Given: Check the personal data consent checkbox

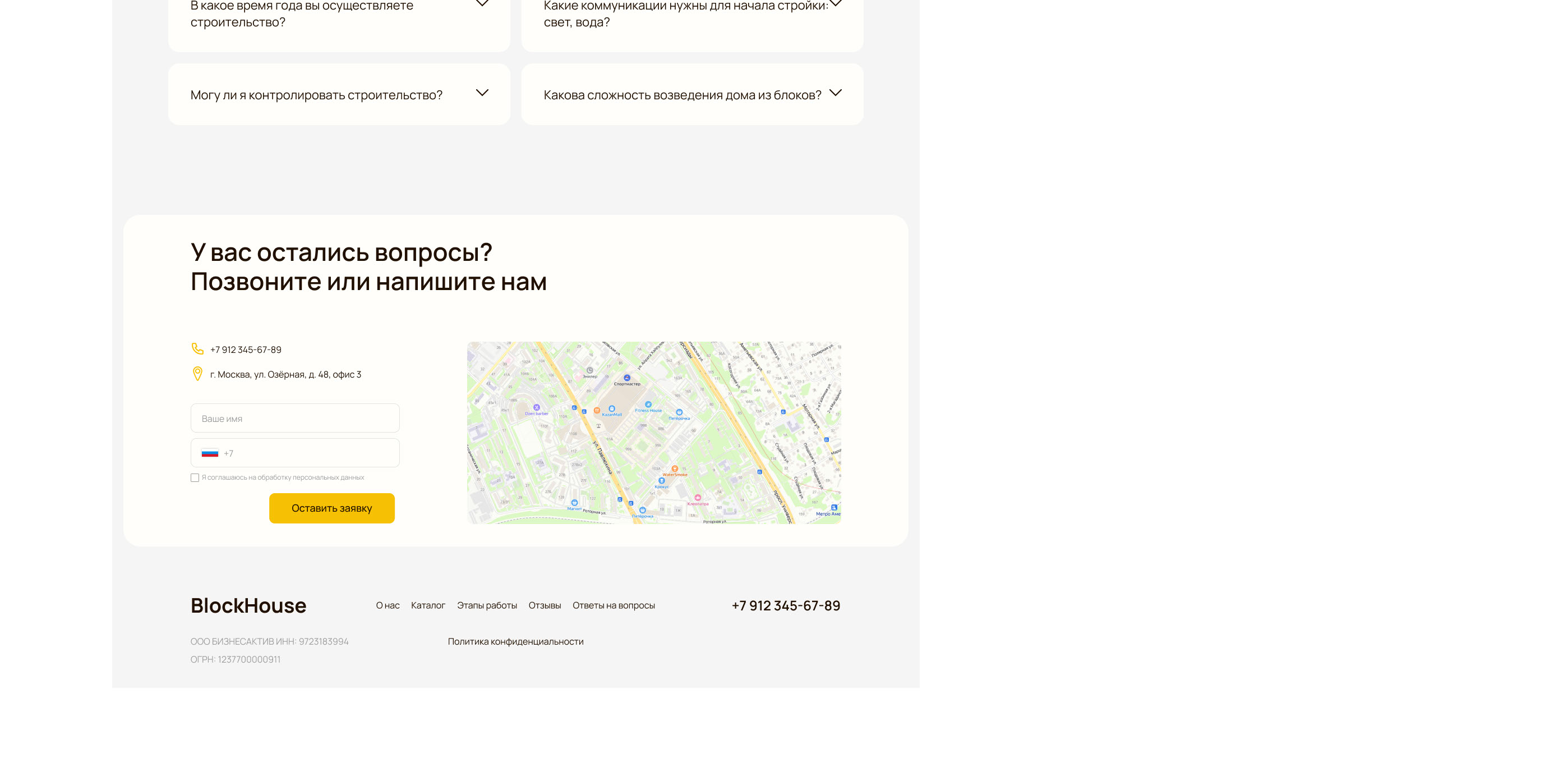Looking at the screenshot, I should (x=195, y=478).
